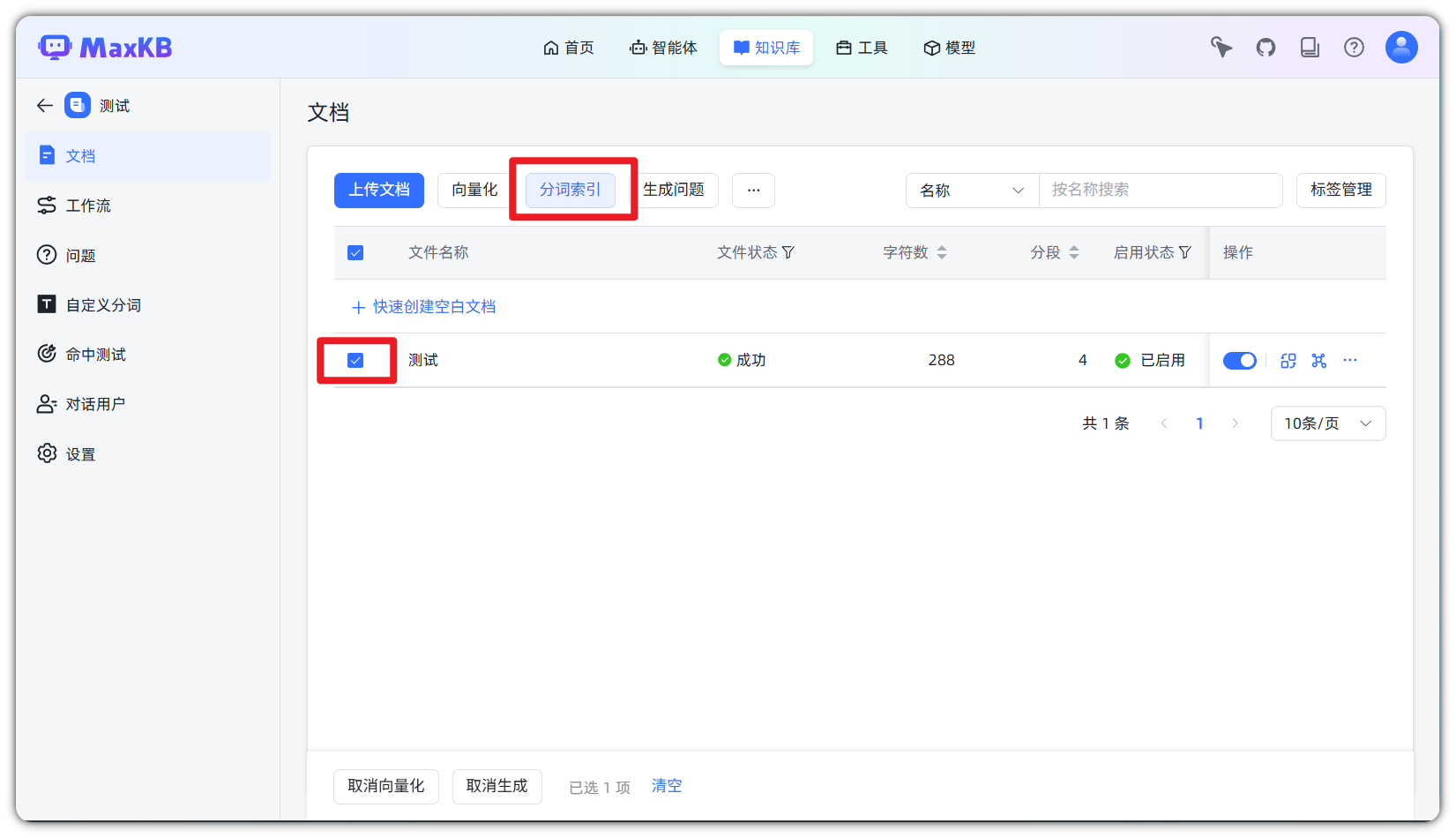The width and height of the screenshot is (1456, 838).
Task: Click the 生成问题 button
Action: pyautogui.click(x=674, y=190)
